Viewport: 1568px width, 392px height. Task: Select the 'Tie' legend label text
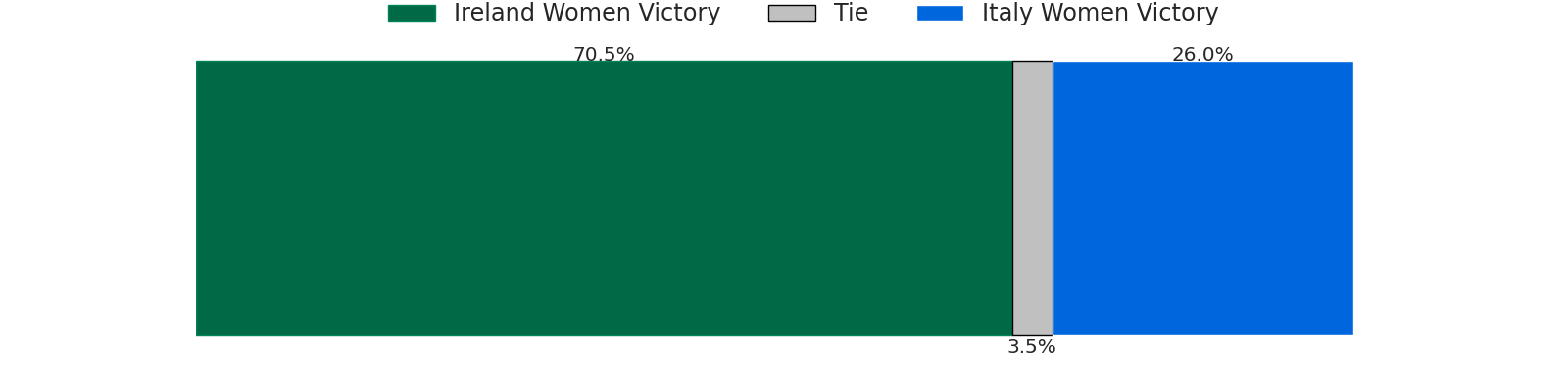click(x=851, y=13)
